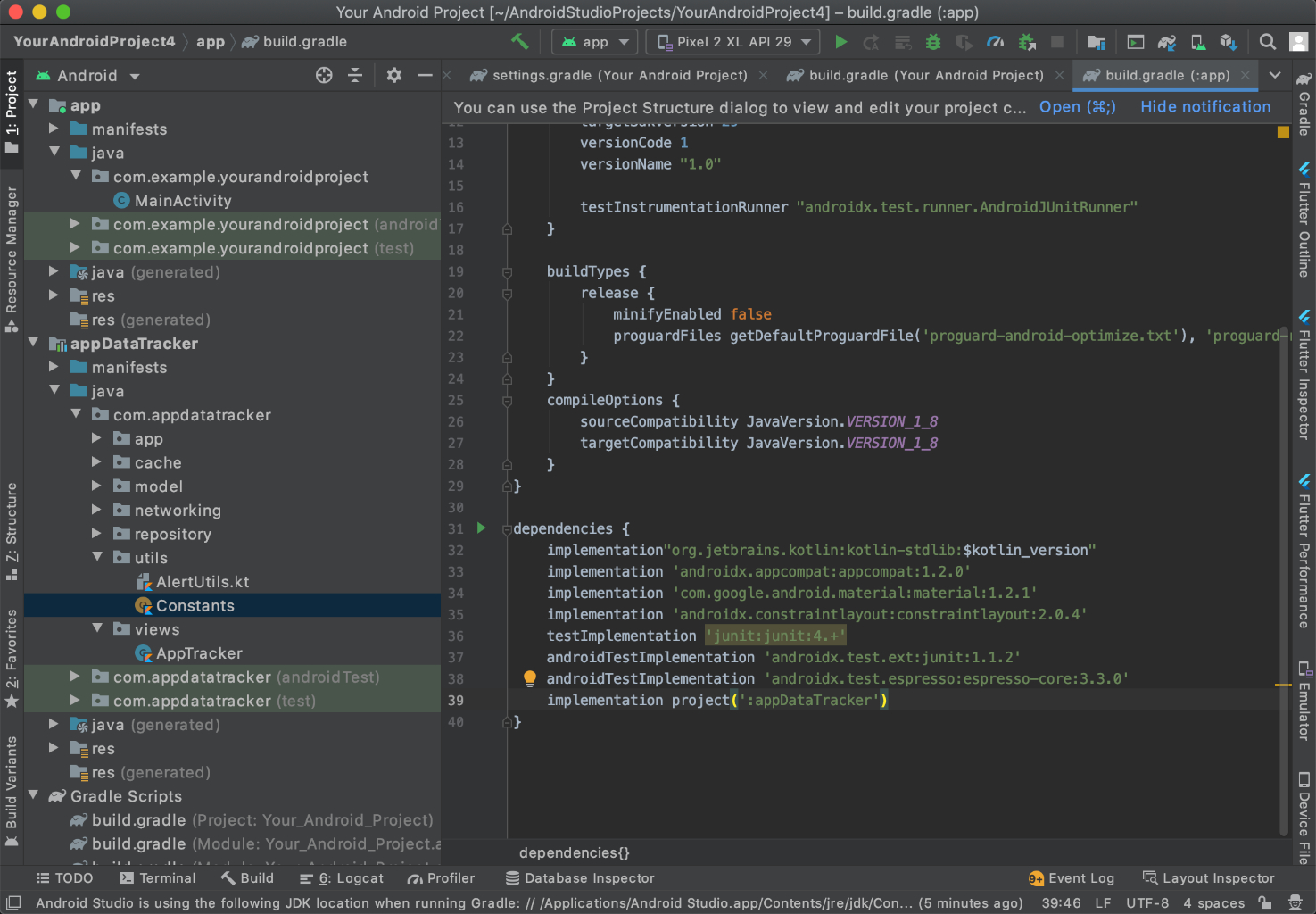Viewport: 1316px width, 914px height.
Task: Click the Apply Code Changes icon
Action: pyautogui.click(x=903, y=42)
